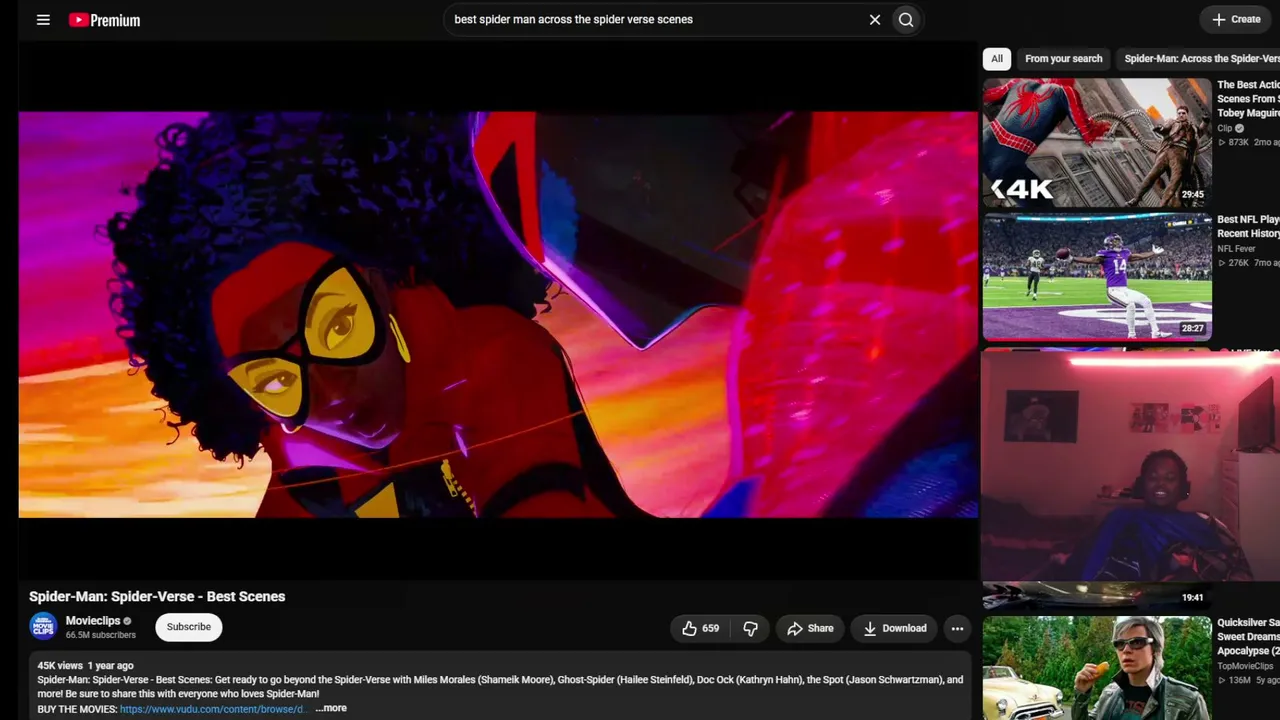The width and height of the screenshot is (1280, 720).
Task: Like the video with 659 likes
Action: tap(700, 628)
